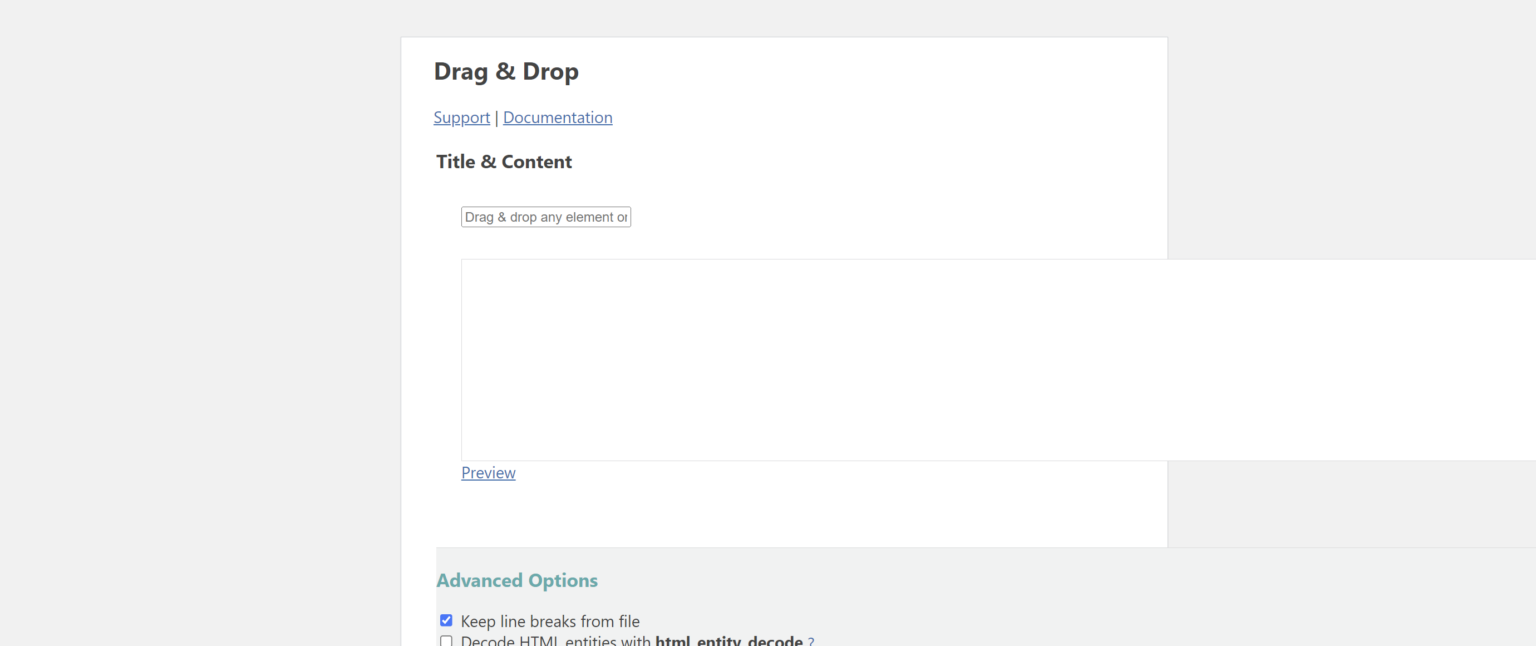Click the bold html_entity_decode text
The image size is (1536, 646).
pos(728,641)
